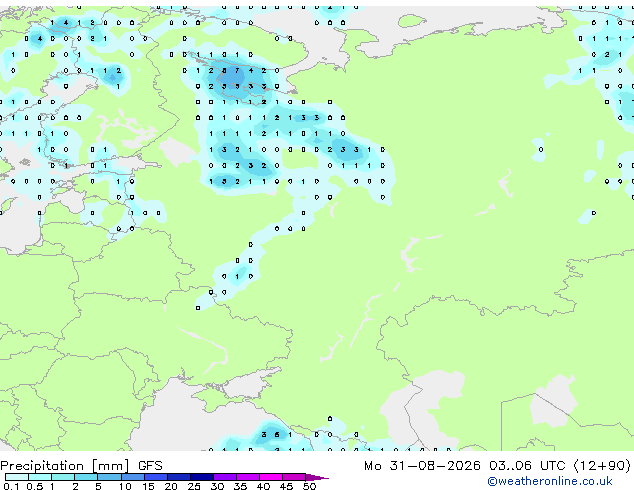Click the 'GFS' model label
The width and height of the screenshot is (634, 490).
(150, 466)
